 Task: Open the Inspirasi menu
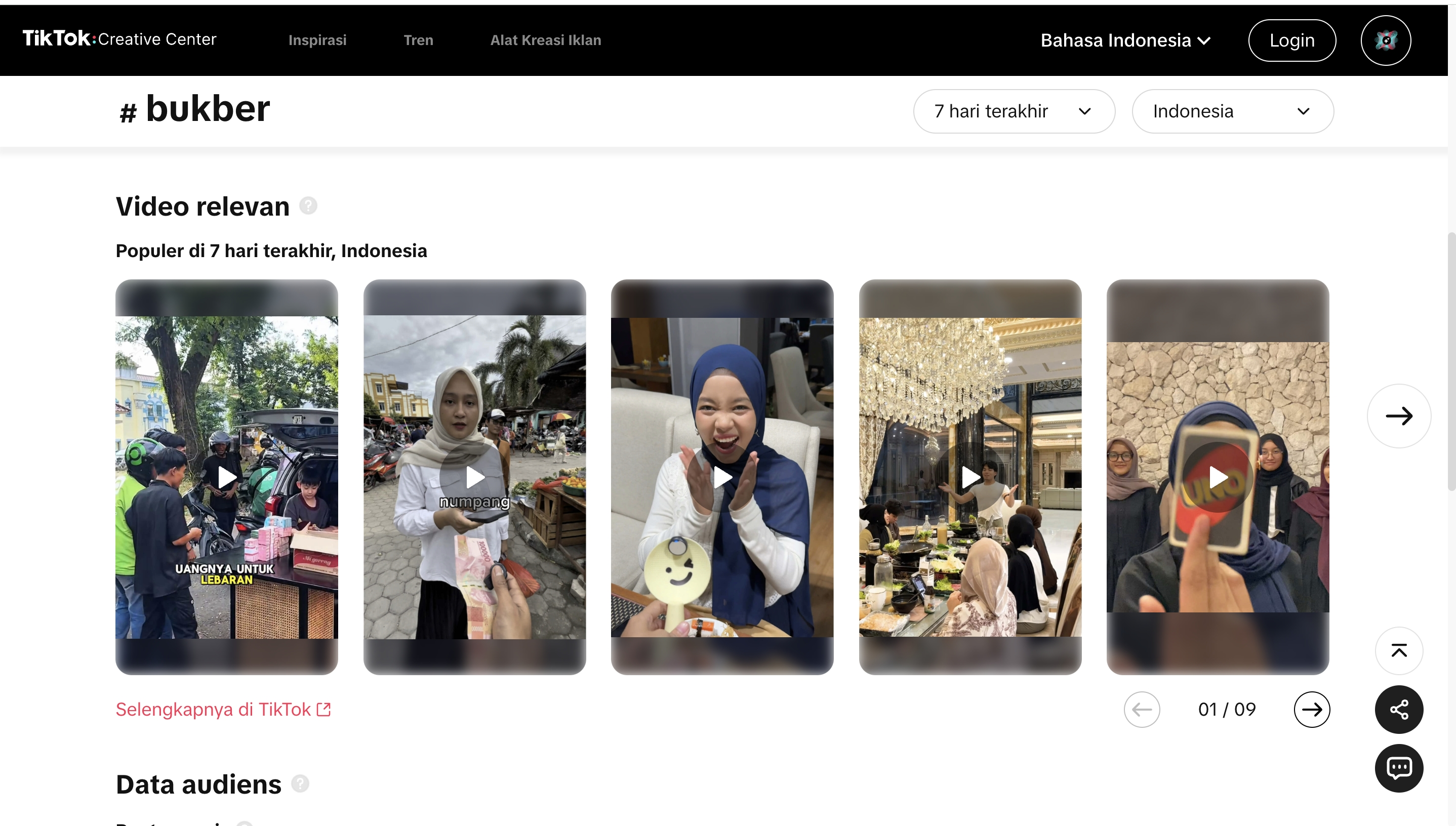(x=317, y=40)
